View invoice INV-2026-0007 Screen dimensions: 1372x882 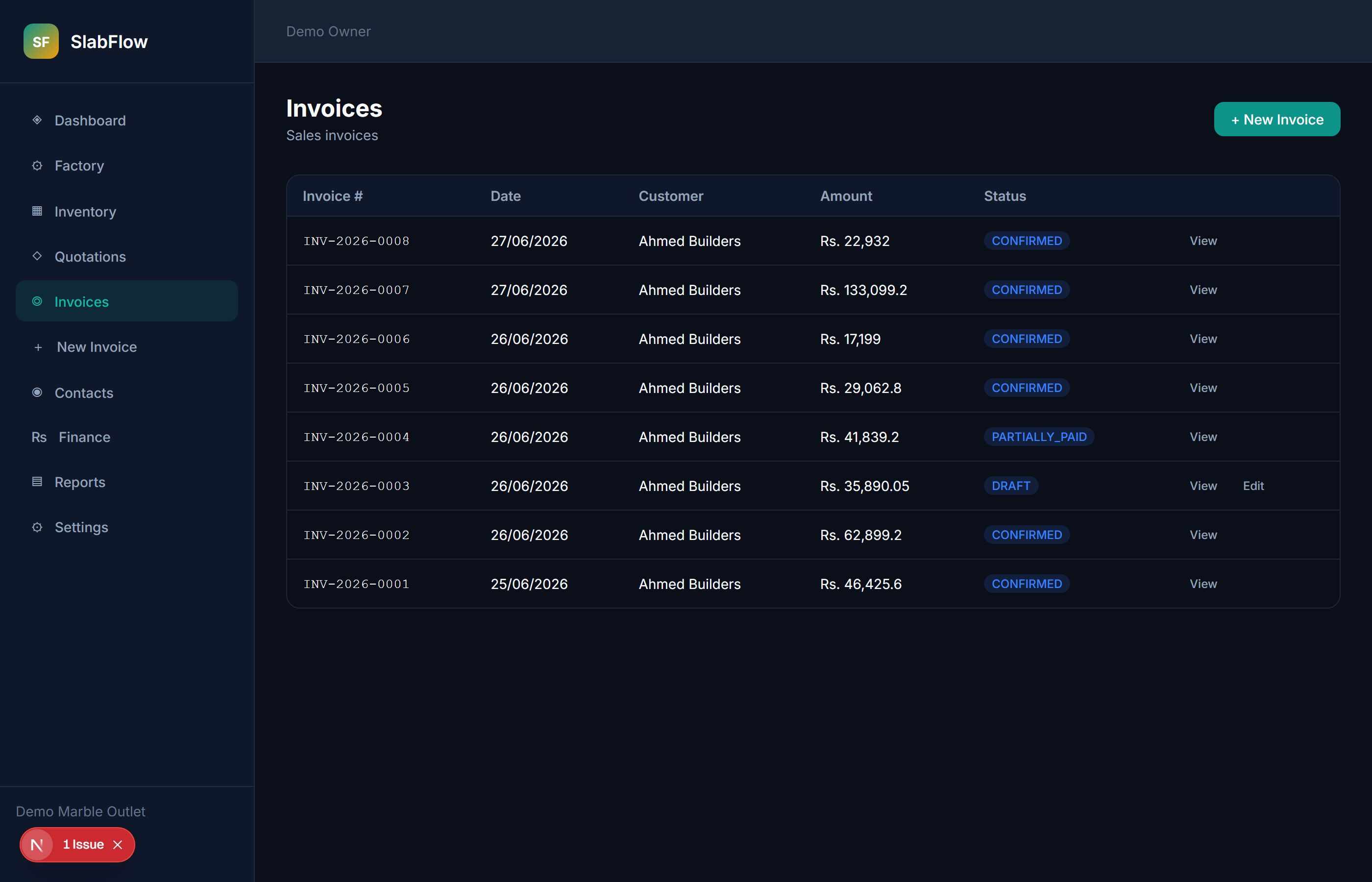pyautogui.click(x=1203, y=290)
